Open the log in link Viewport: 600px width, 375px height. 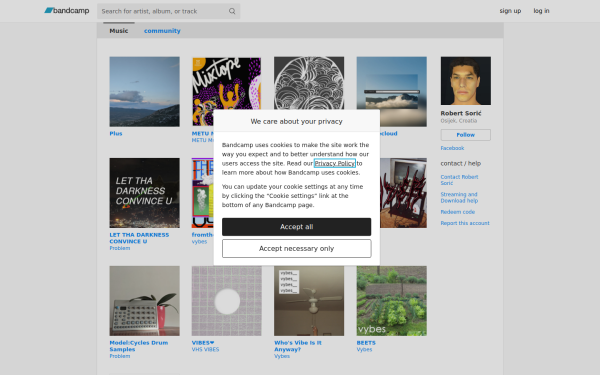pyautogui.click(x=541, y=11)
